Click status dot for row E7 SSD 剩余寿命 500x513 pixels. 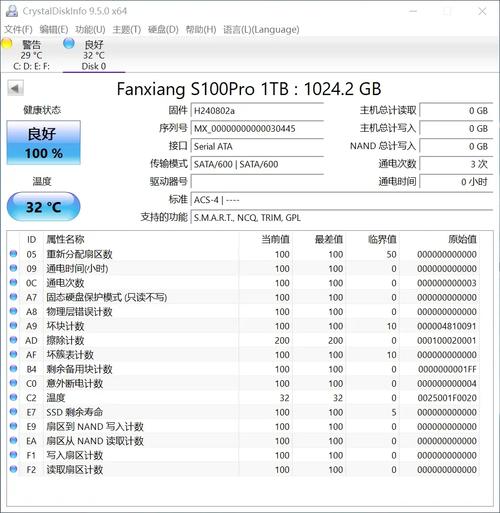point(13,411)
